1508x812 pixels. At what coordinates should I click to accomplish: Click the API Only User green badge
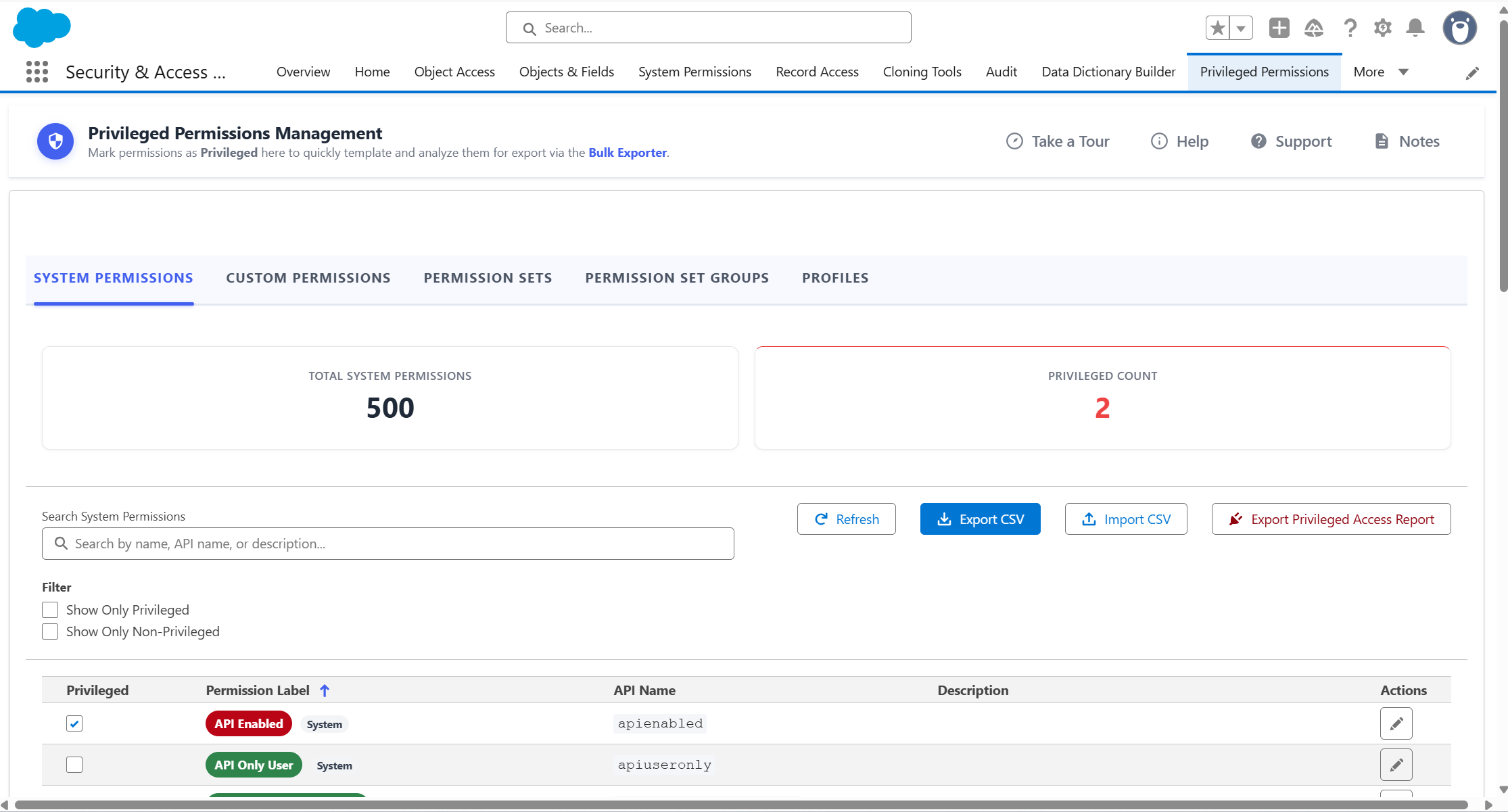pos(254,765)
